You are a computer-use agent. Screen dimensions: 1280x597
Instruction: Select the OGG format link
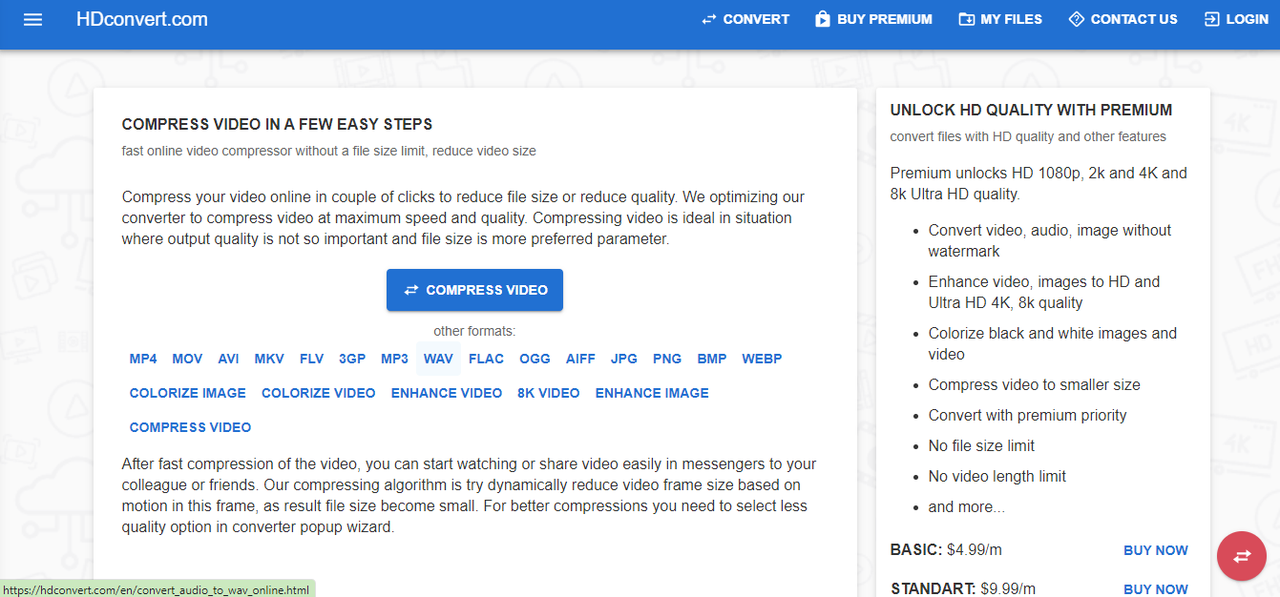pyautogui.click(x=535, y=359)
